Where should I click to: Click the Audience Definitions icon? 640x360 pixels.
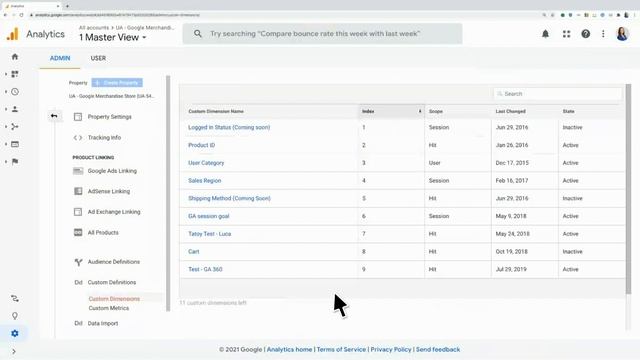(x=78, y=262)
